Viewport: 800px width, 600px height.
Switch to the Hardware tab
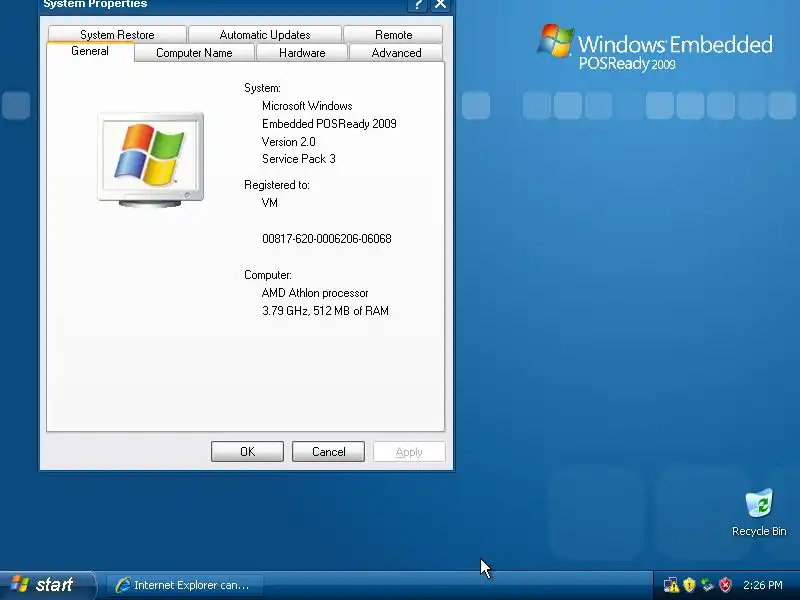302,53
